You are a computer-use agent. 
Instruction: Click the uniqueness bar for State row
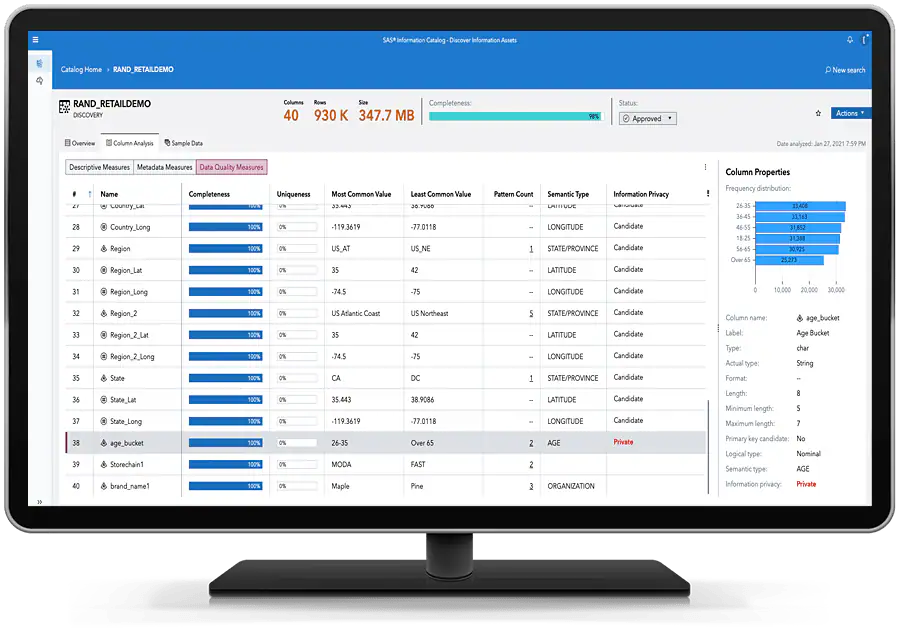(x=297, y=378)
